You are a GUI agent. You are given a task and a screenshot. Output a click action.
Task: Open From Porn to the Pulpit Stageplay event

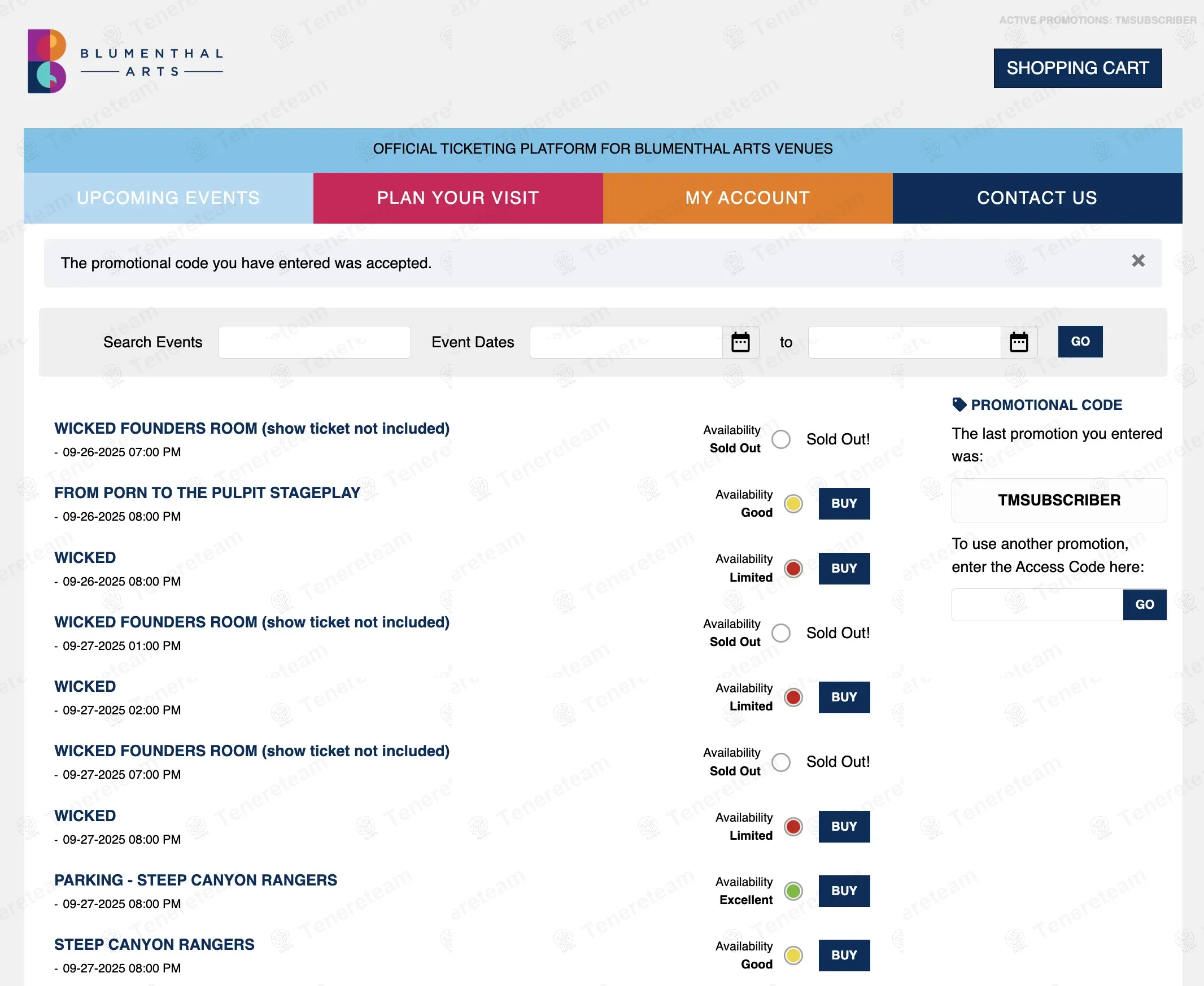pos(207,492)
